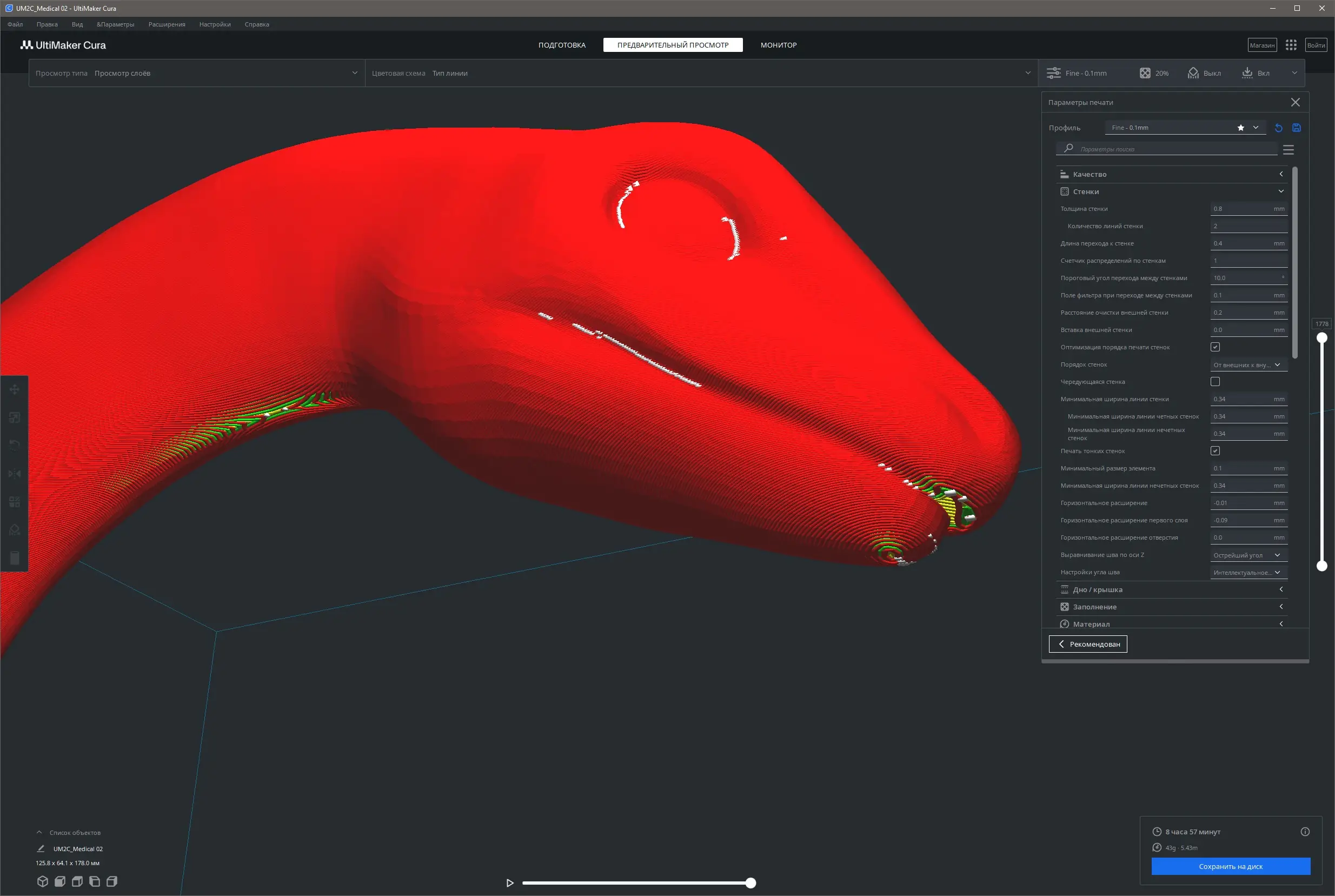1335x896 pixels.
Task: Click the print info details icon
Action: [x=1305, y=832]
